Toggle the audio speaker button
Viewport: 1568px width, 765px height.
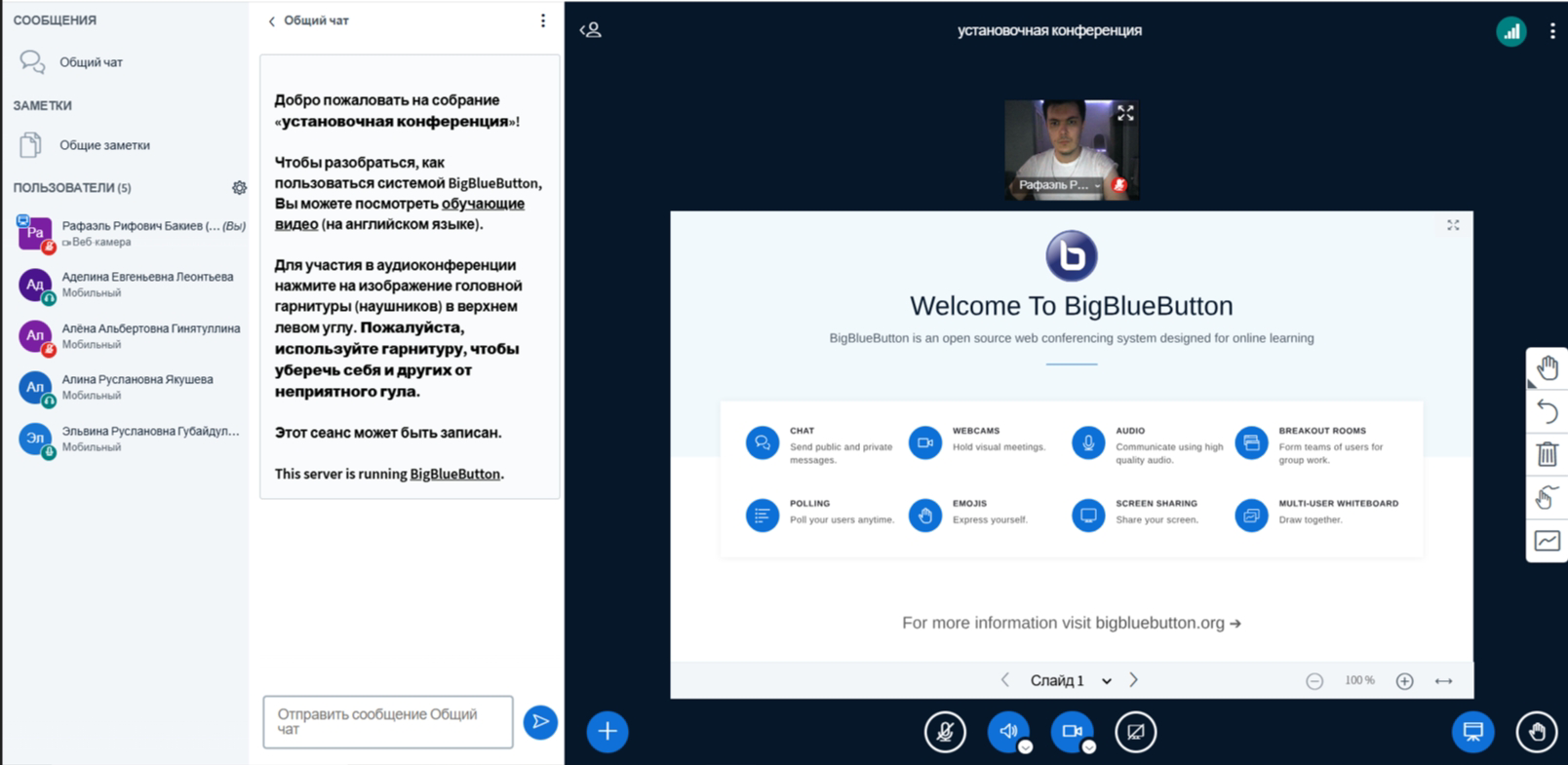coord(1008,731)
